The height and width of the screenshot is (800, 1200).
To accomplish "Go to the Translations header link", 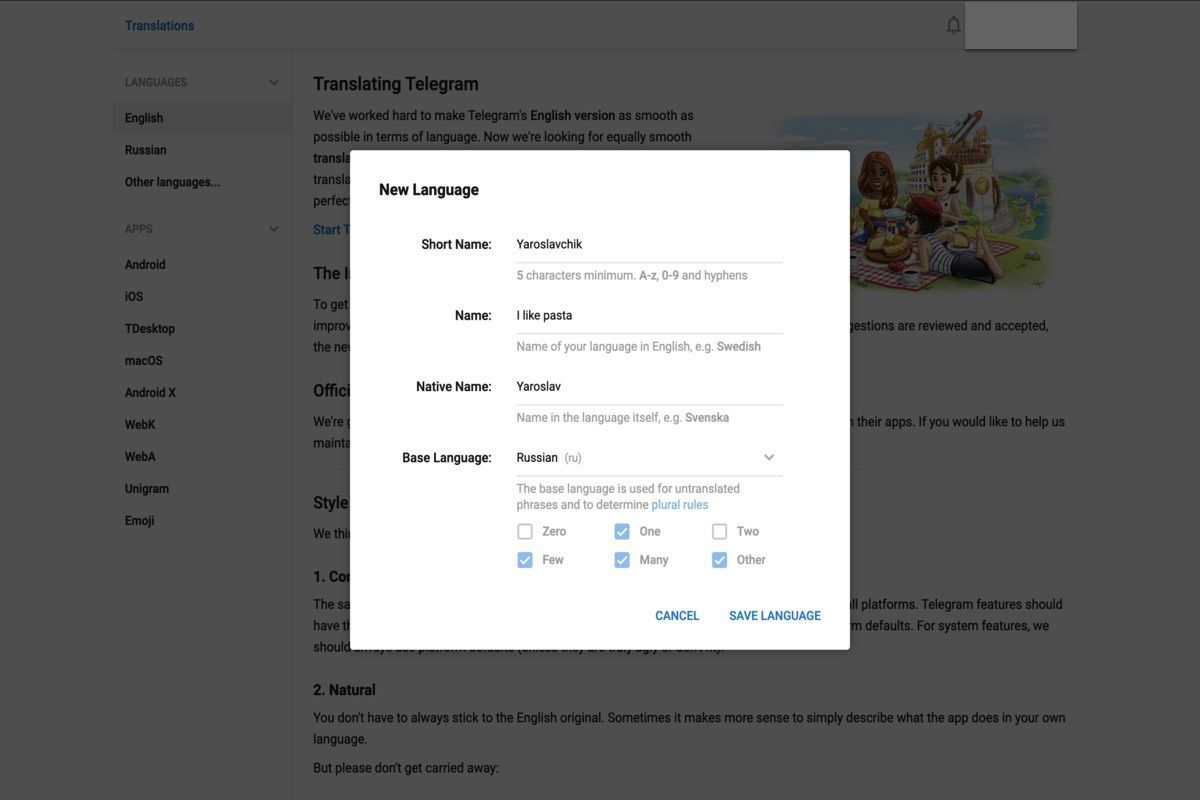I will 159,26.
